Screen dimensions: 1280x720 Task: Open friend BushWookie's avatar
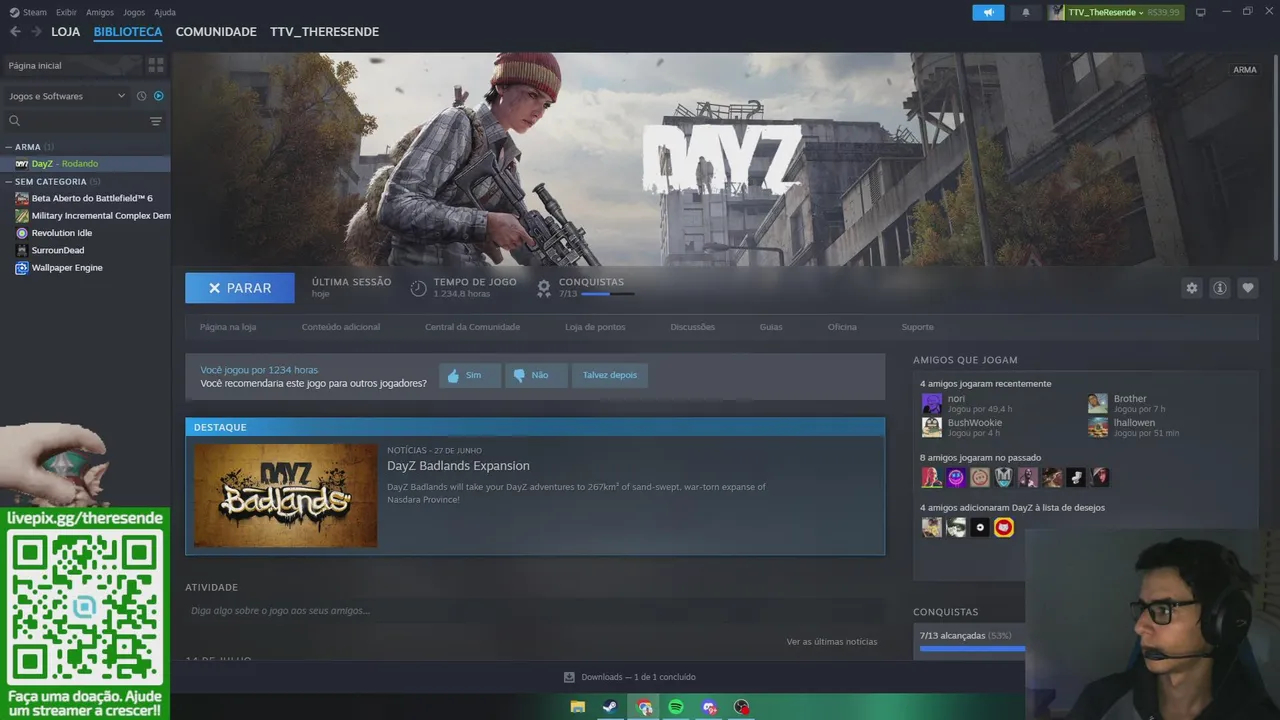(932, 427)
